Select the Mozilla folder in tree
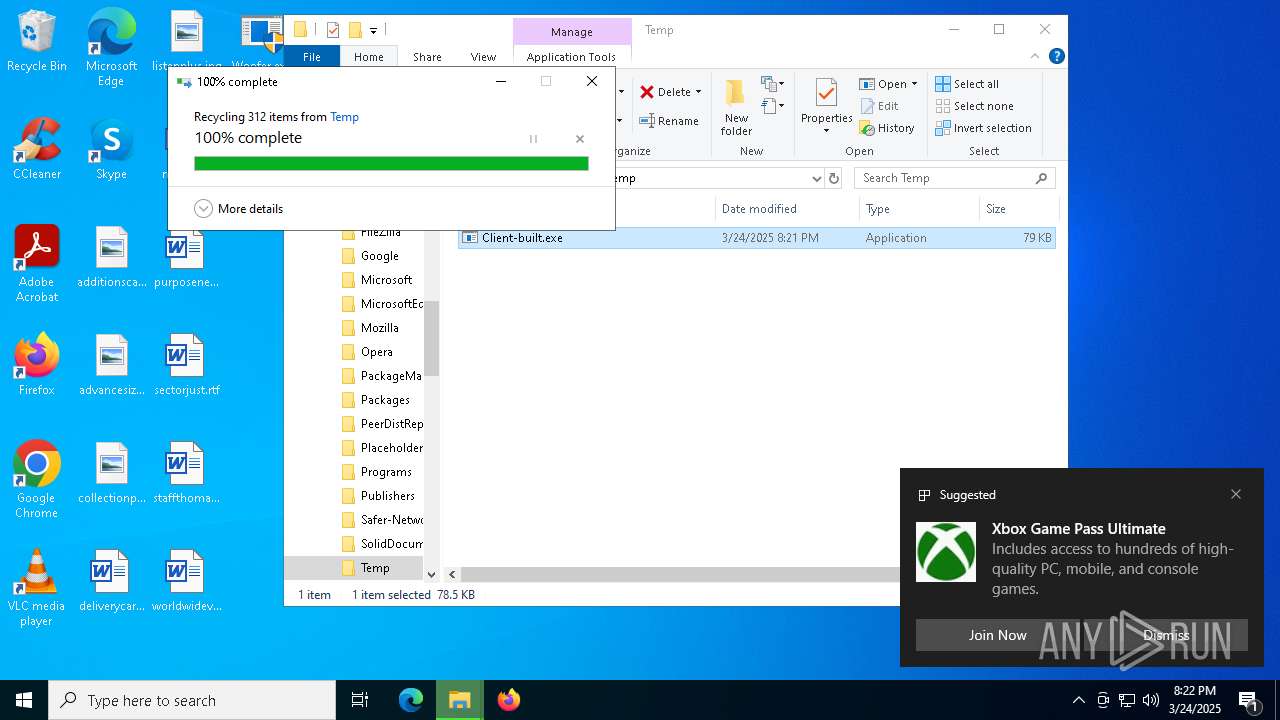 379,328
